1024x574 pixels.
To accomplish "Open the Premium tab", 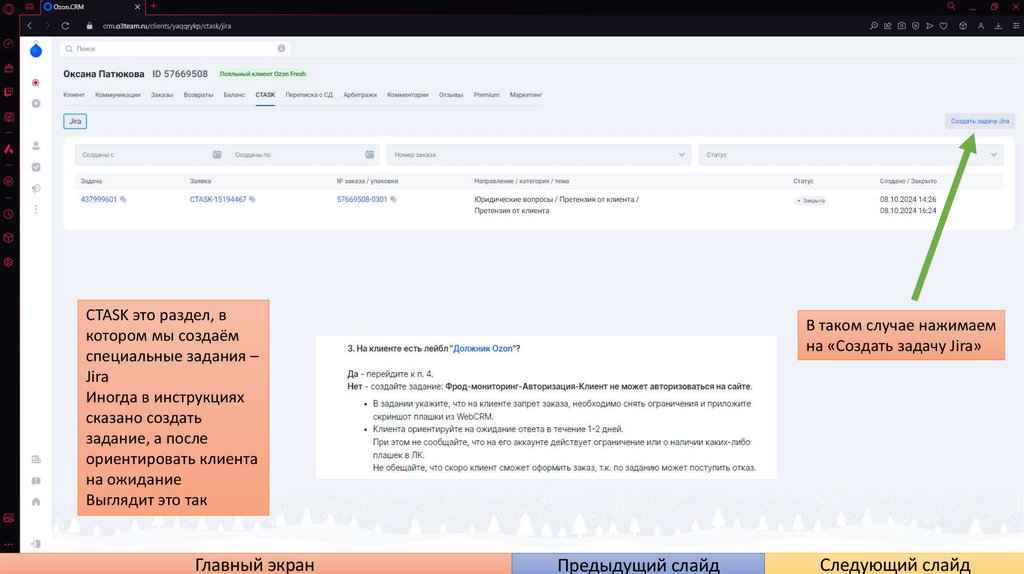I will tap(487, 95).
